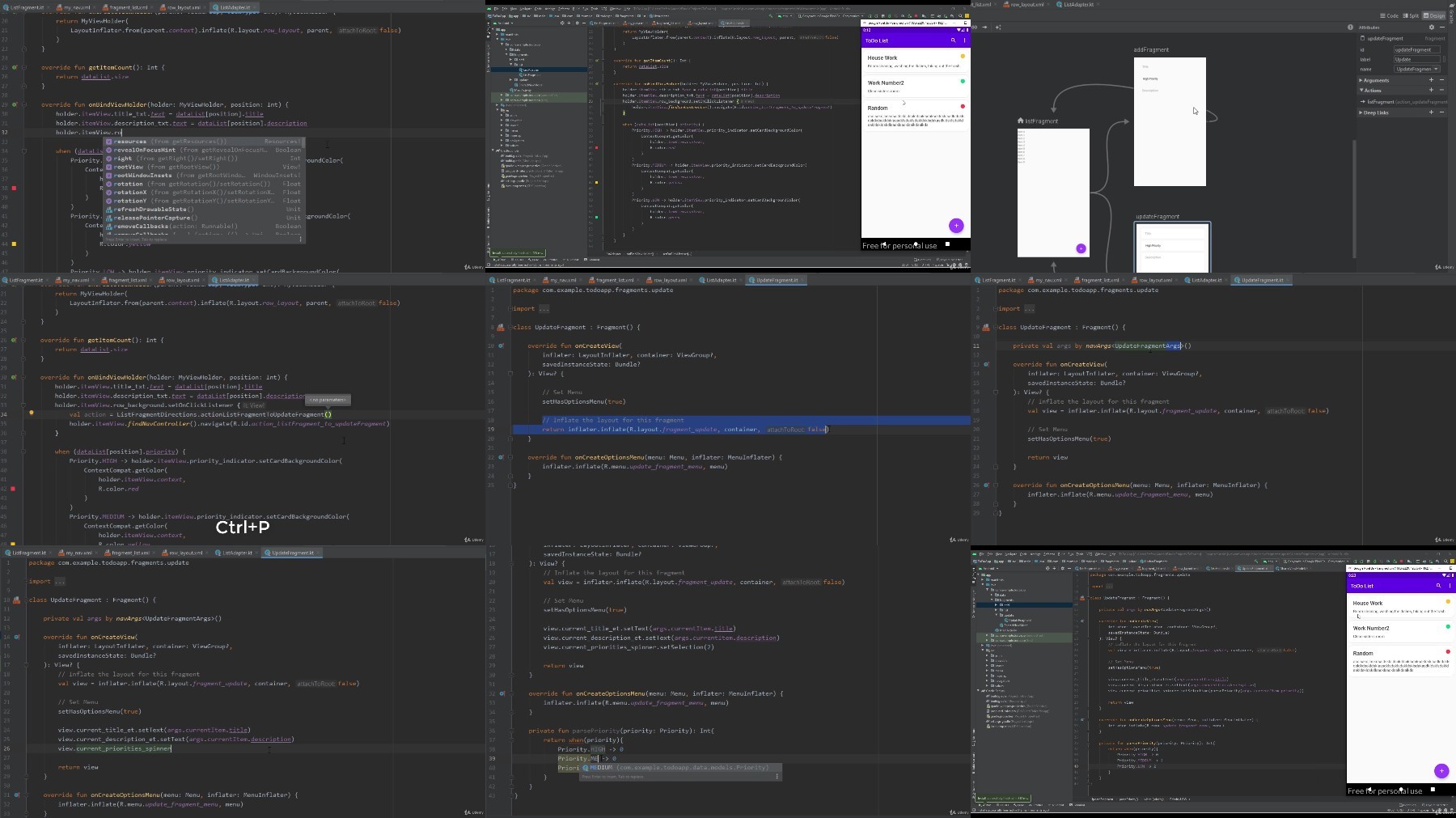Open the Attributes panel gear settings
The image size is (1456, 818).
click(x=1432, y=28)
